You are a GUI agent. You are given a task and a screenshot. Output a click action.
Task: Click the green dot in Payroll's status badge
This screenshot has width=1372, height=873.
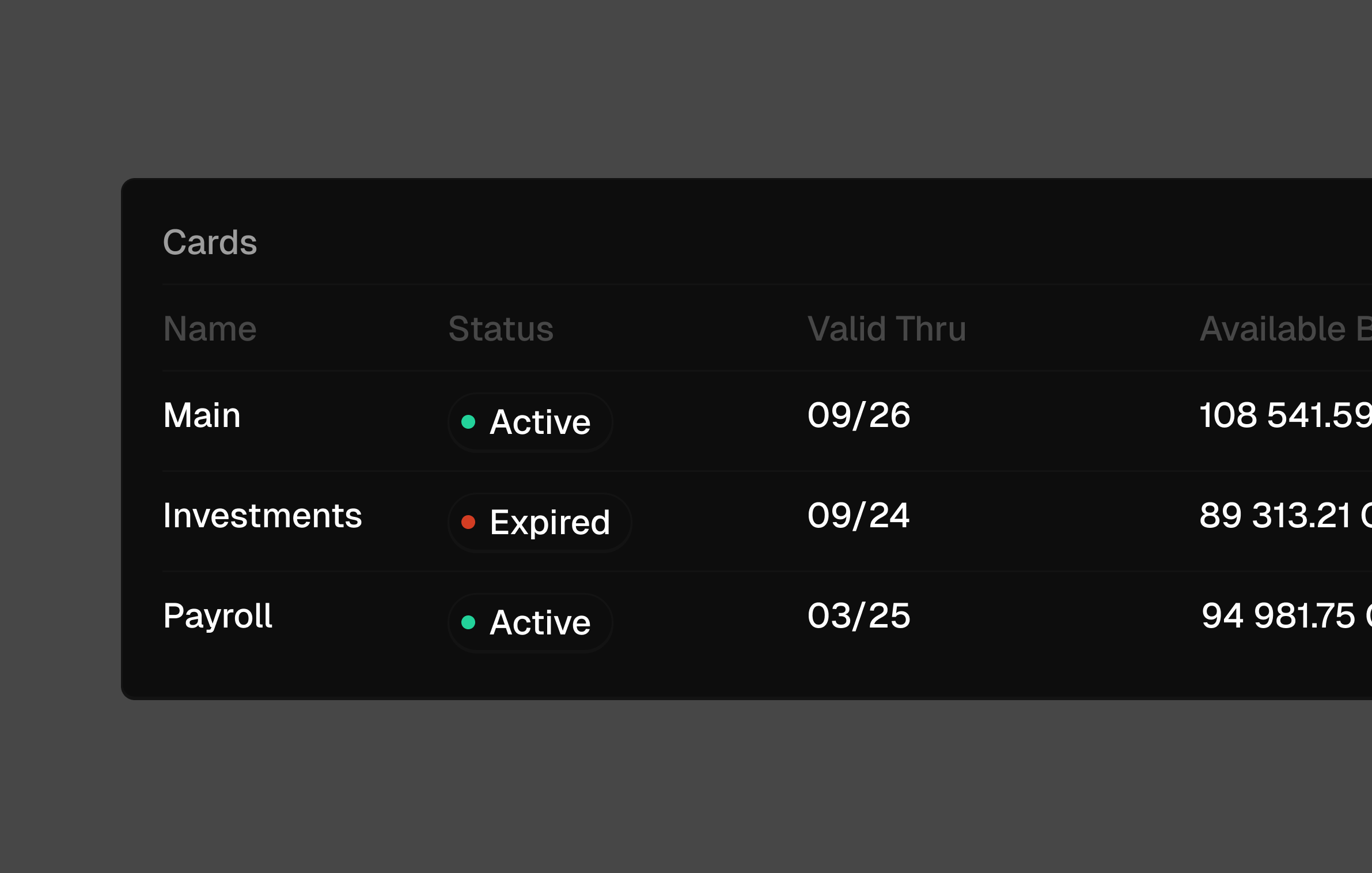point(468,622)
